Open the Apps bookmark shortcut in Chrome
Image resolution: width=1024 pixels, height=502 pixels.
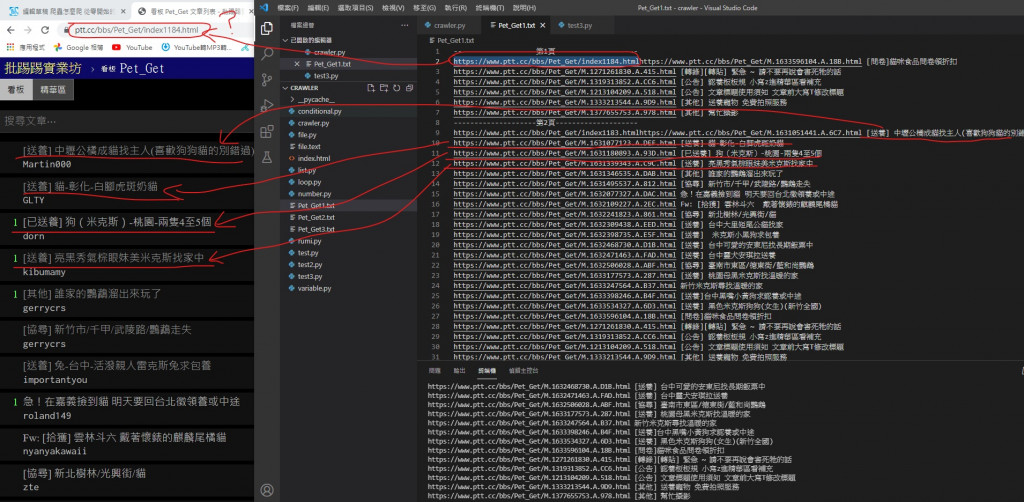tap(25, 47)
